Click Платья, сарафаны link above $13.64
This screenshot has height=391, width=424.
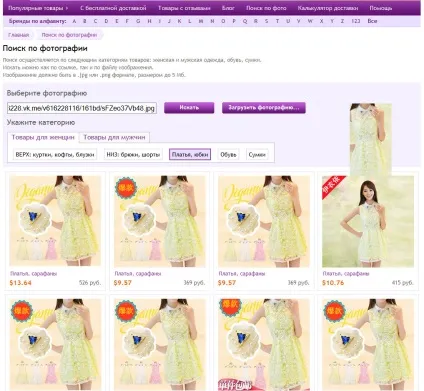tap(33, 274)
